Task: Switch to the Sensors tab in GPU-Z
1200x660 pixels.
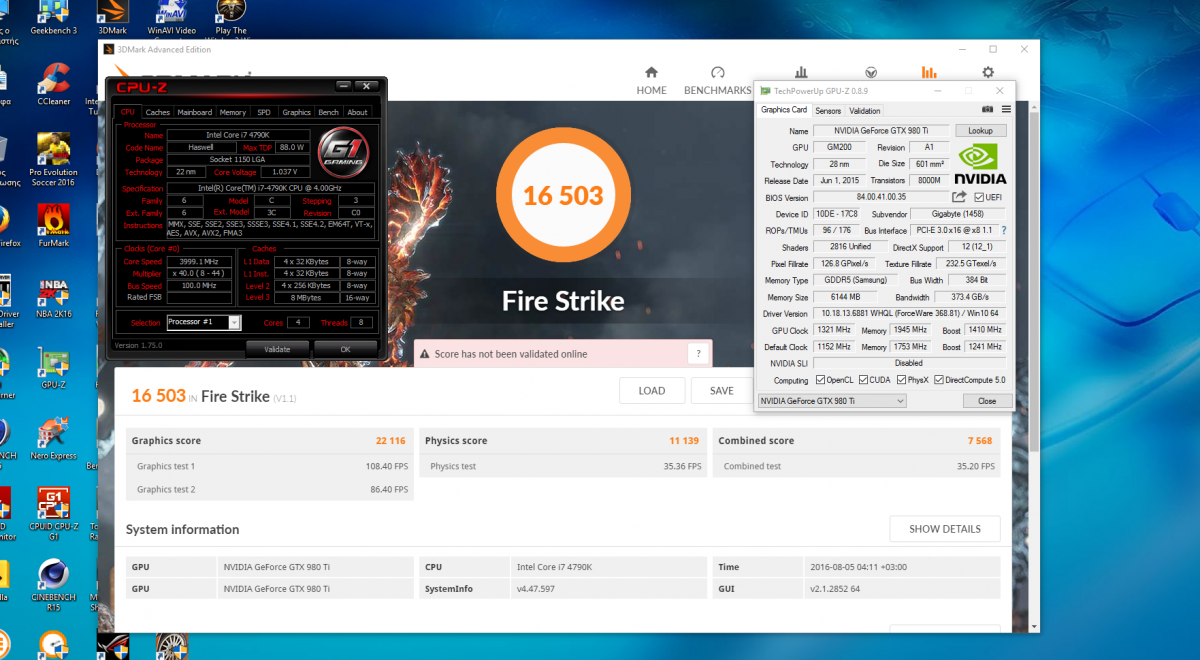Action: click(x=828, y=111)
